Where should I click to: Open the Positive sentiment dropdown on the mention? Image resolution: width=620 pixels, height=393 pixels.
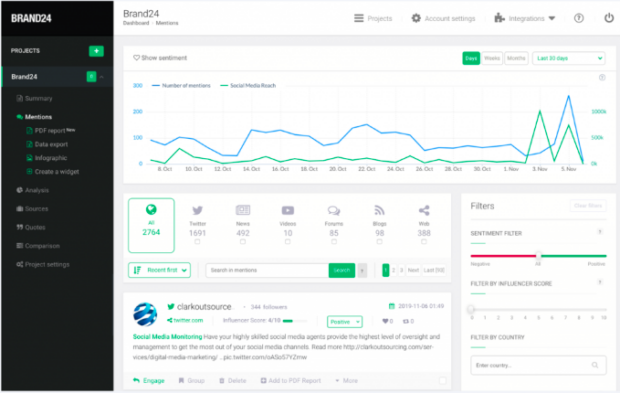[x=345, y=321]
